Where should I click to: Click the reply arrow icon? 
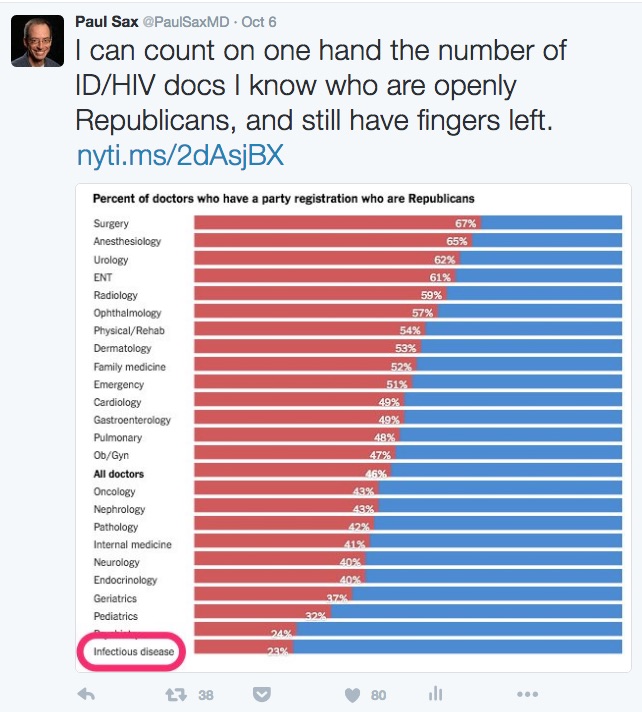tap(86, 693)
